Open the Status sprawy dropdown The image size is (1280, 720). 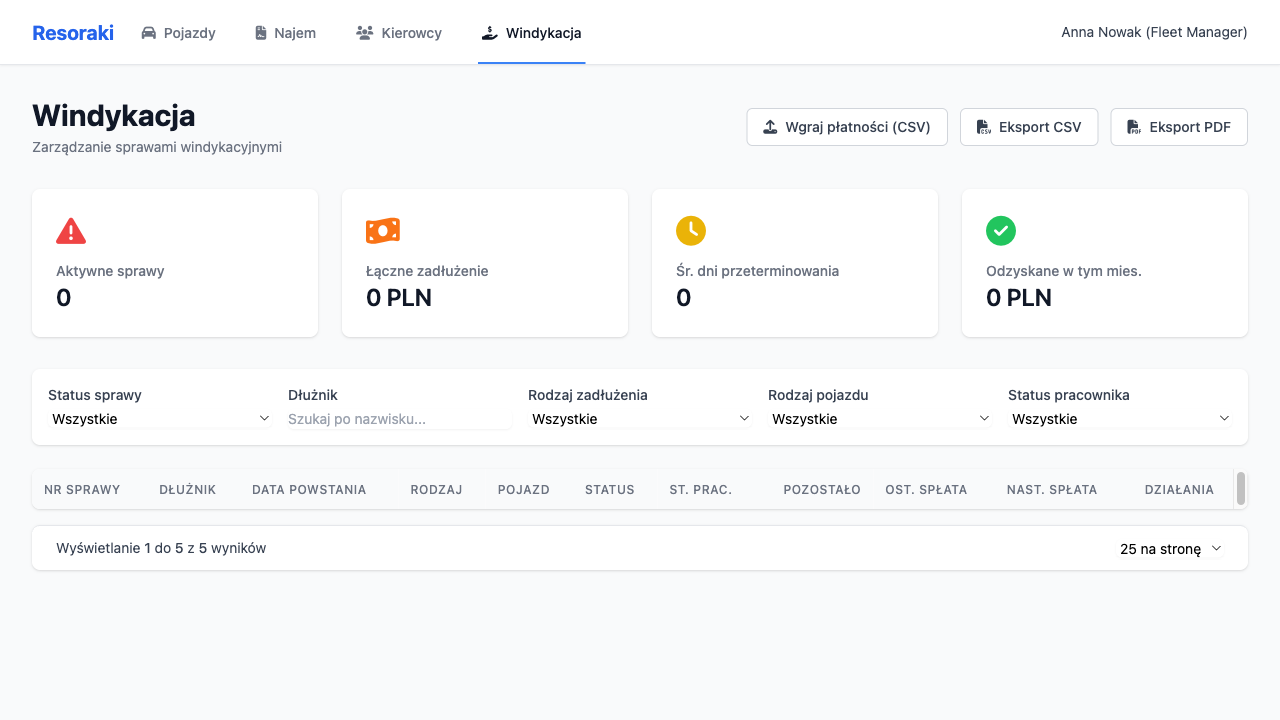tap(160, 419)
